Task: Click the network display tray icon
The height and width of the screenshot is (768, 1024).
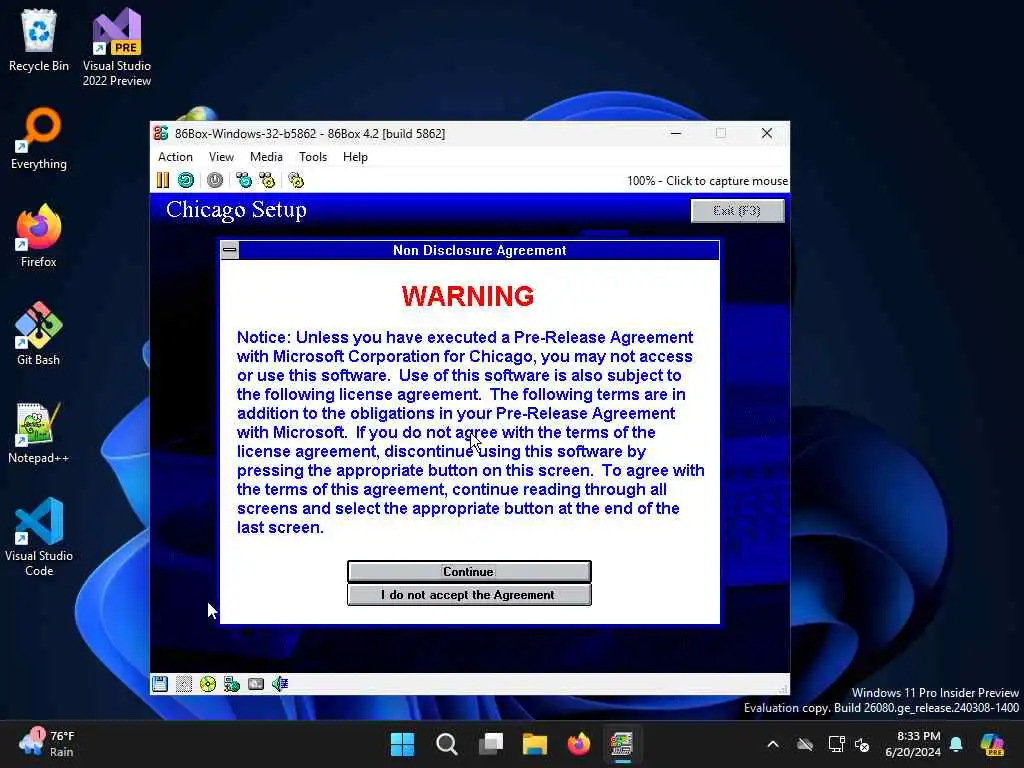Action: click(x=837, y=744)
